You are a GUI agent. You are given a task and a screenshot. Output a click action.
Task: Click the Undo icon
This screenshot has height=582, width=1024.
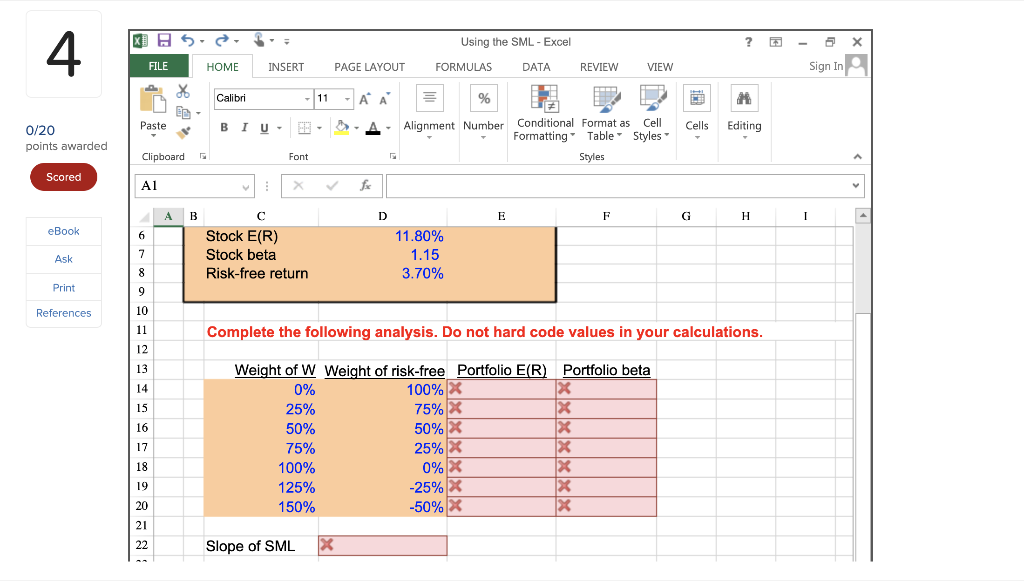[189, 38]
